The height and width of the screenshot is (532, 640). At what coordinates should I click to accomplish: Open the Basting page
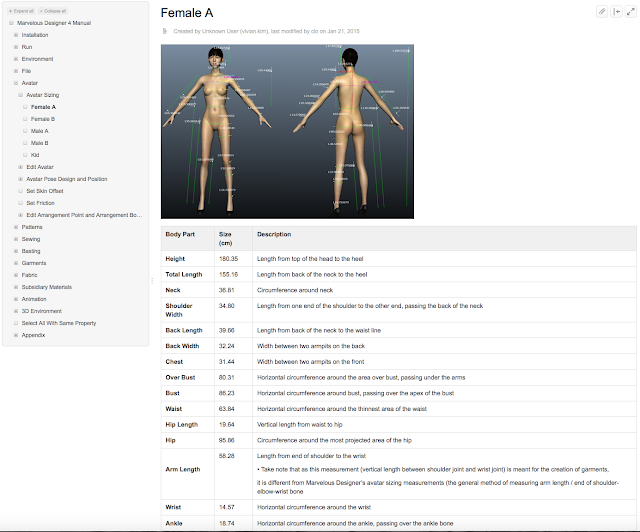(31, 251)
